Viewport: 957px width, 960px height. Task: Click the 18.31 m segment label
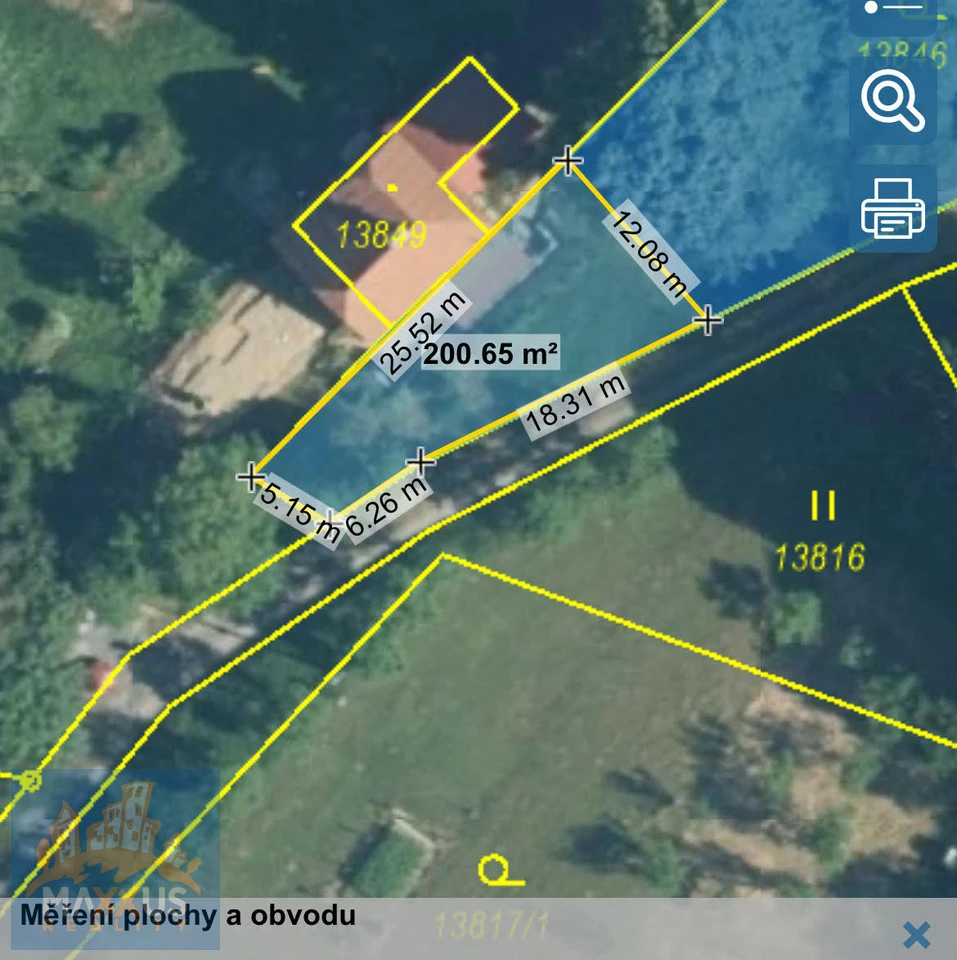pyautogui.click(x=576, y=404)
